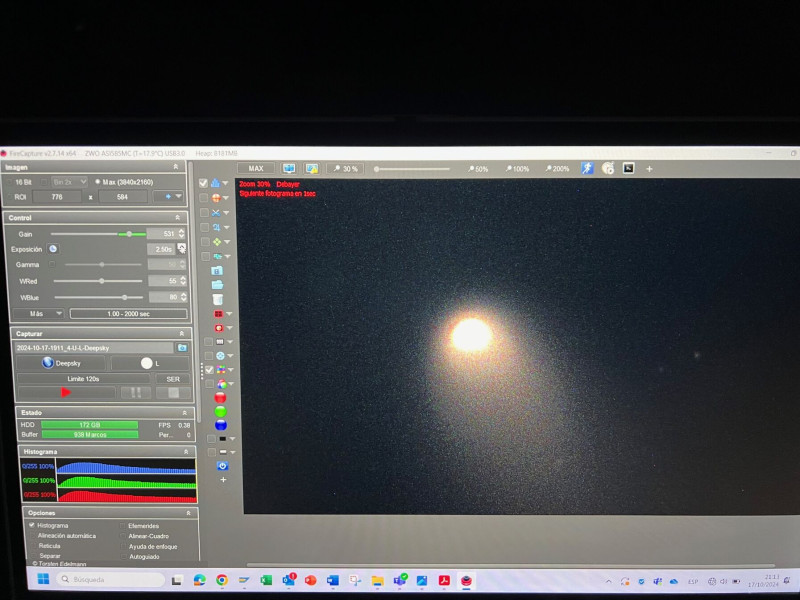800x600 pixels.
Task: Start capture with the red play button
Action: 66,392
